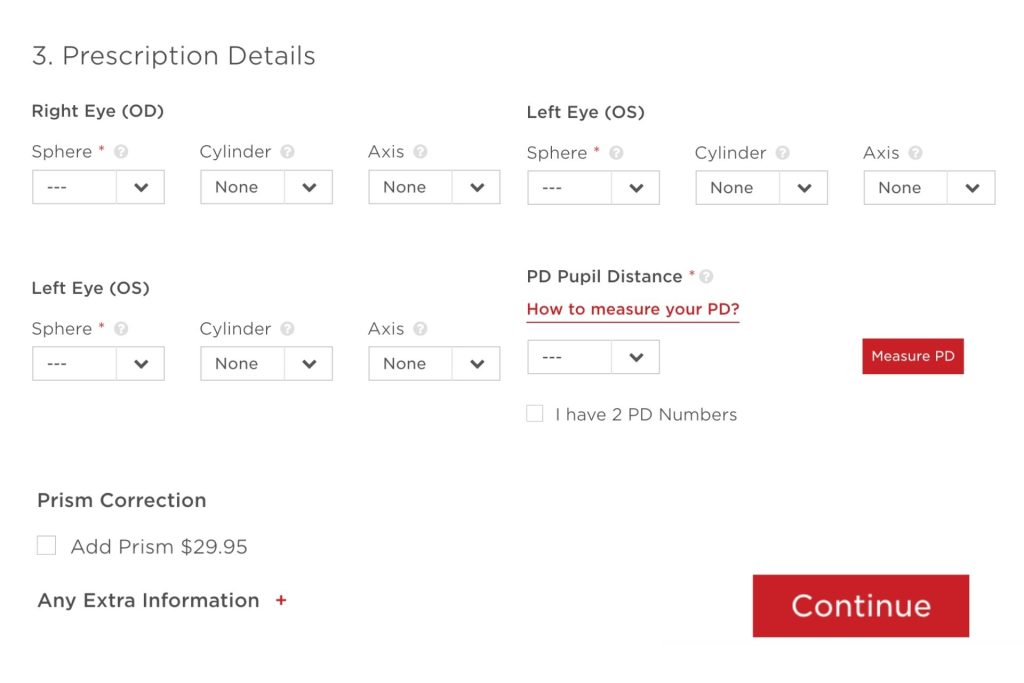Open the Axis help icon for Right Eye

click(420, 152)
